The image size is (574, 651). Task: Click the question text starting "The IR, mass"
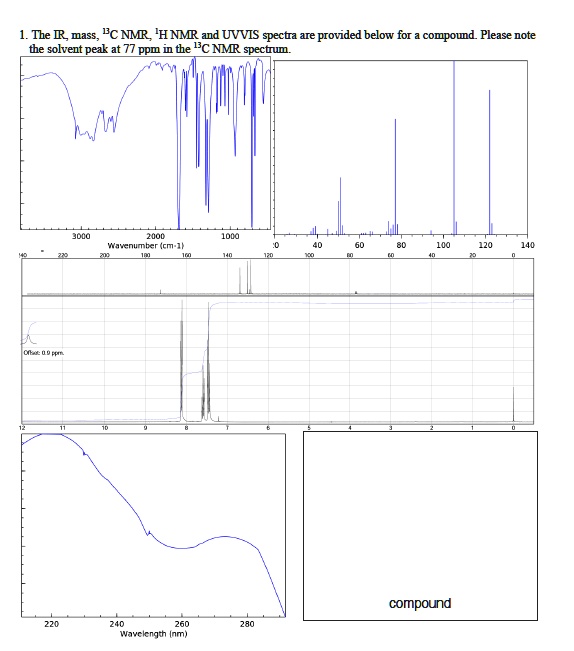click(283, 35)
